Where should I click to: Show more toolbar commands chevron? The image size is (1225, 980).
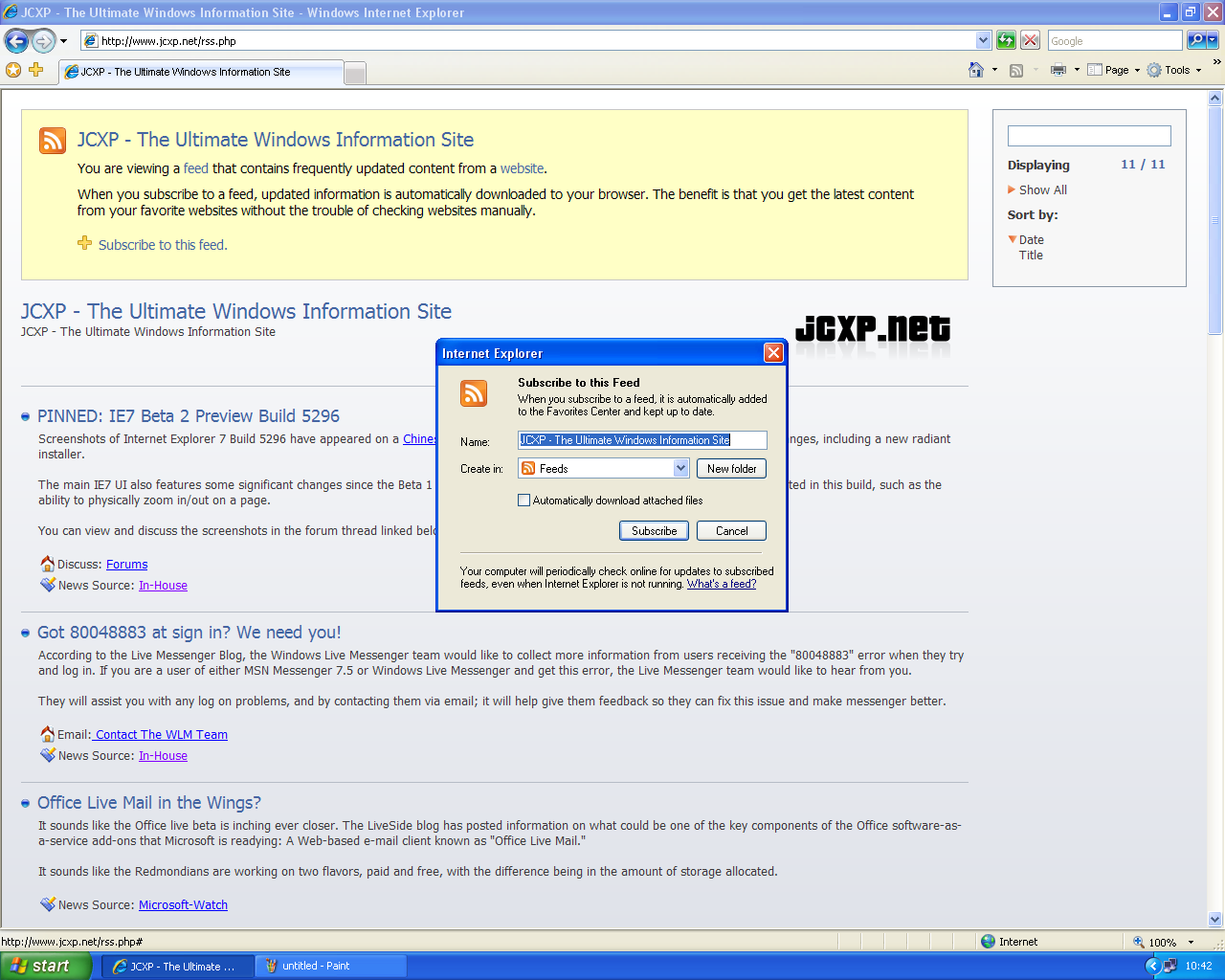(x=1216, y=63)
